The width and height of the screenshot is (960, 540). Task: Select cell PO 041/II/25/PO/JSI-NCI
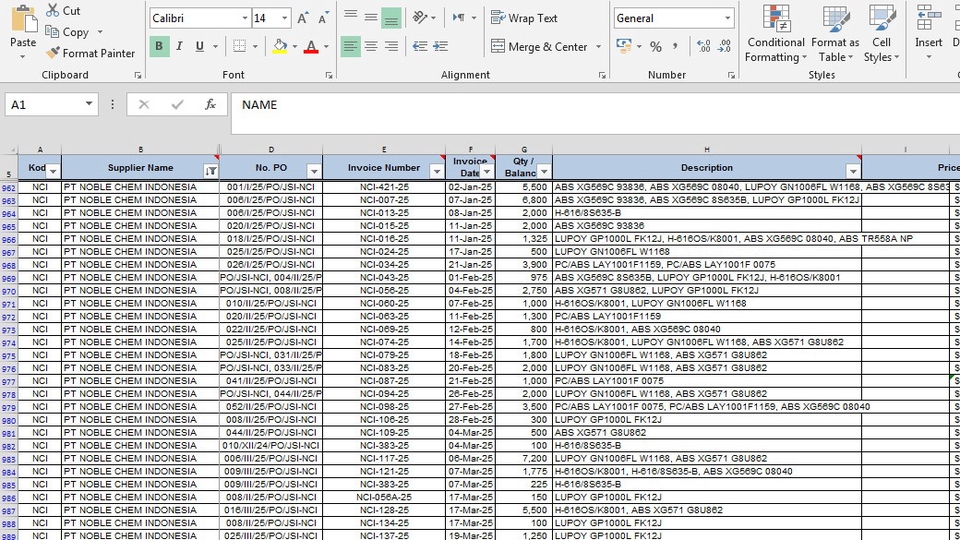pyautogui.click(x=271, y=381)
